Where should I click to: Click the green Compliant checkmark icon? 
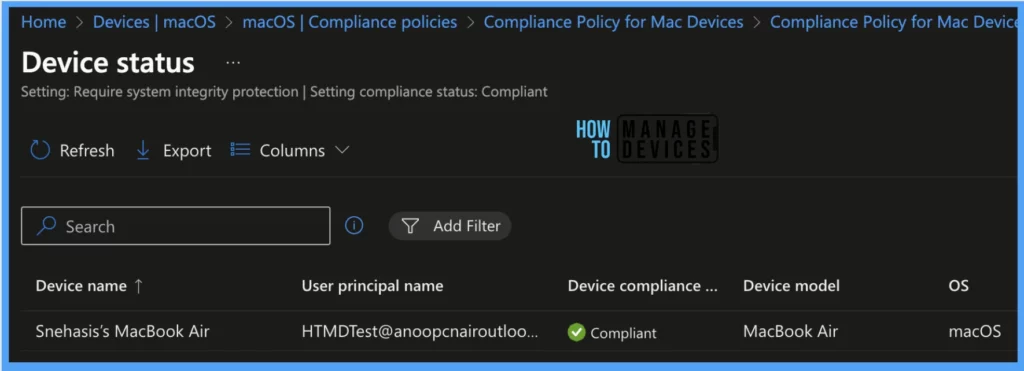(x=576, y=332)
